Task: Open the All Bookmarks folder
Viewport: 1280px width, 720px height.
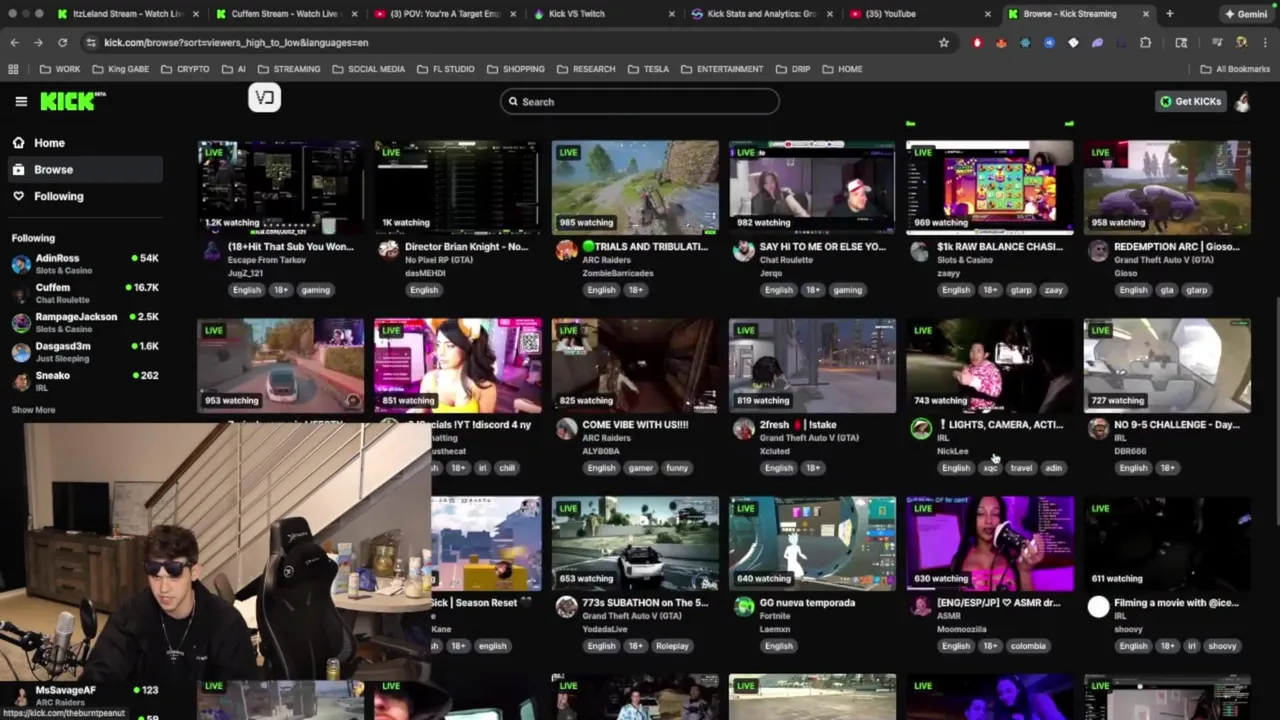Action: pyautogui.click(x=1235, y=69)
